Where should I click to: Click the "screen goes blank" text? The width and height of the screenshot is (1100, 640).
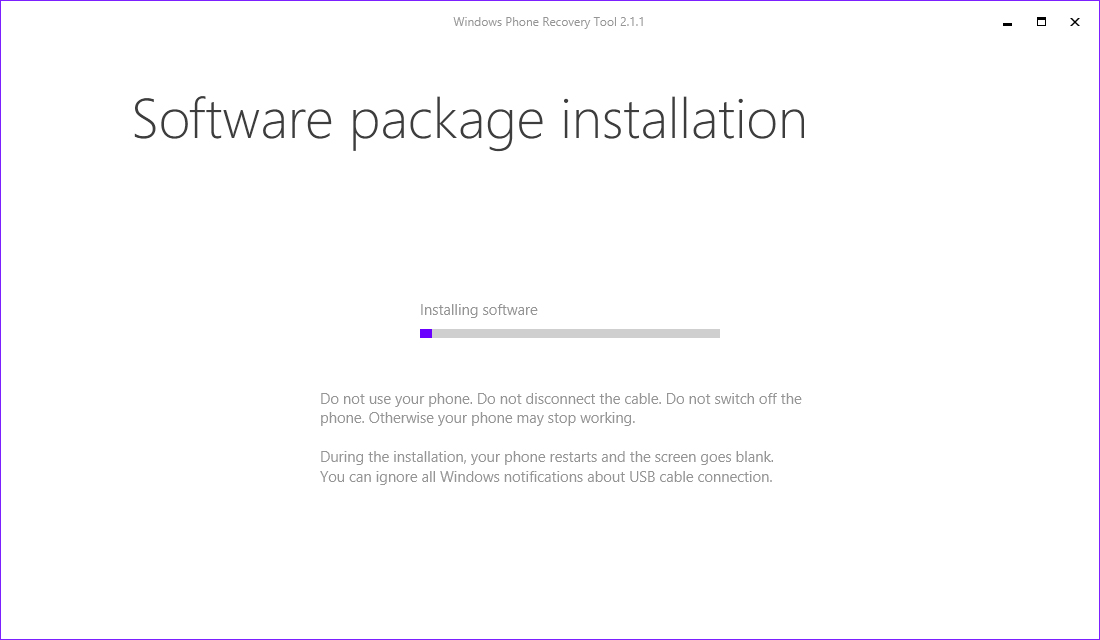(x=715, y=457)
